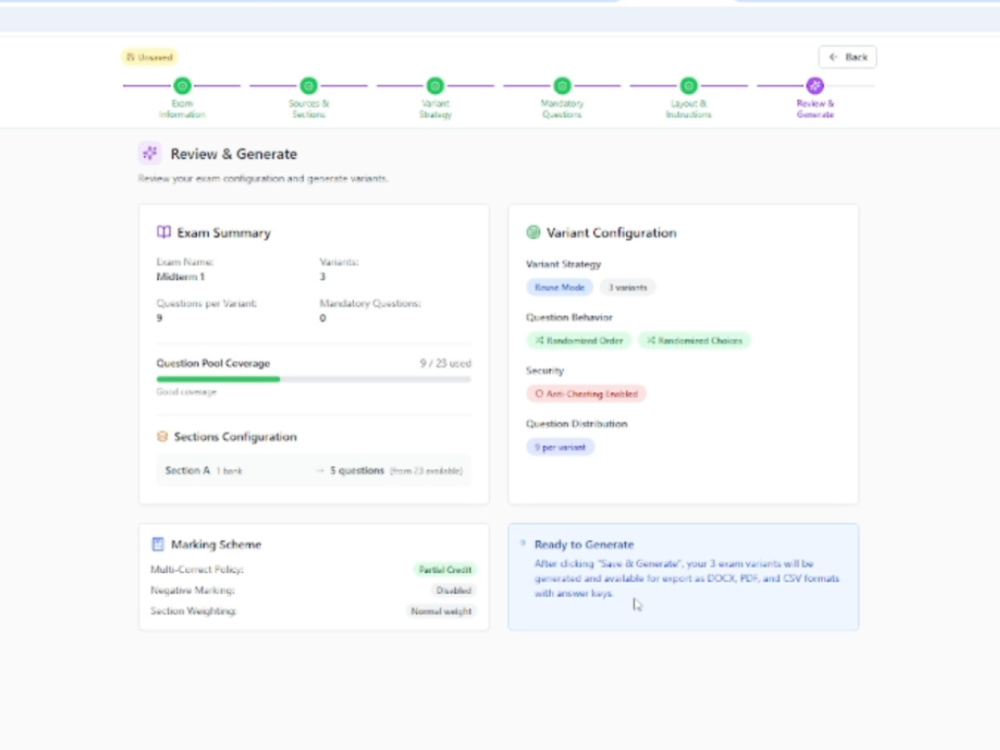Jump to the Variant Strategy step
This screenshot has height=750, width=1000.
(x=435, y=85)
